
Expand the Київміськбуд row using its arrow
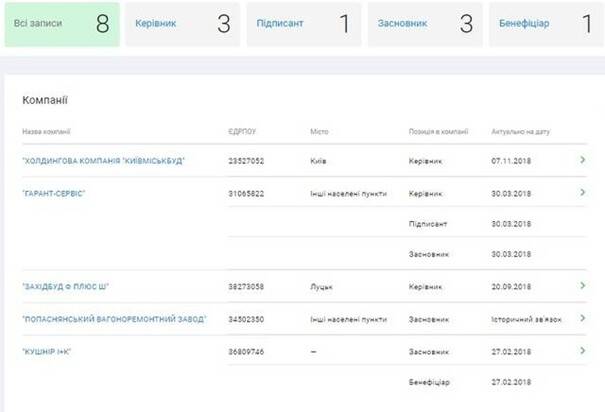[x=582, y=160]
